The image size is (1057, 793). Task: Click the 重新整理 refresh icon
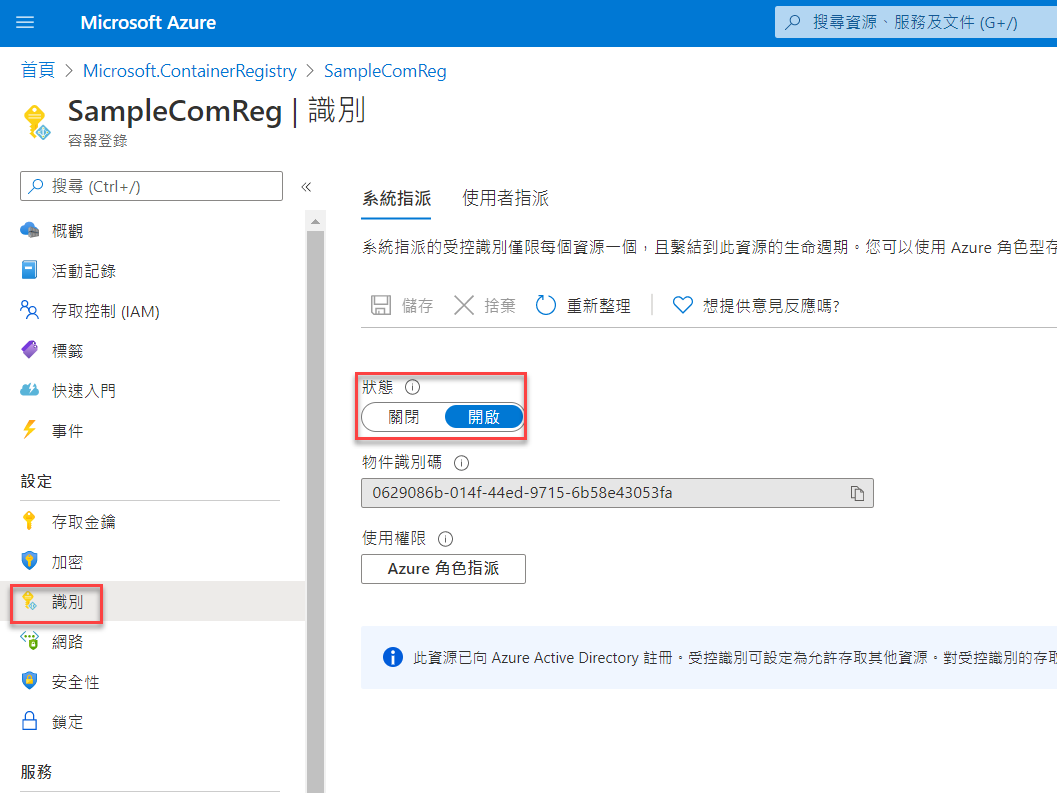tap(545, 305)
